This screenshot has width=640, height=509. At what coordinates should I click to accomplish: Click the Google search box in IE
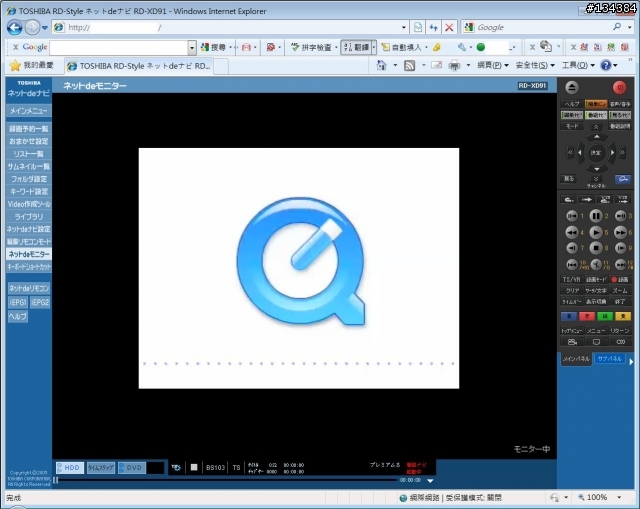coord(544,27)
